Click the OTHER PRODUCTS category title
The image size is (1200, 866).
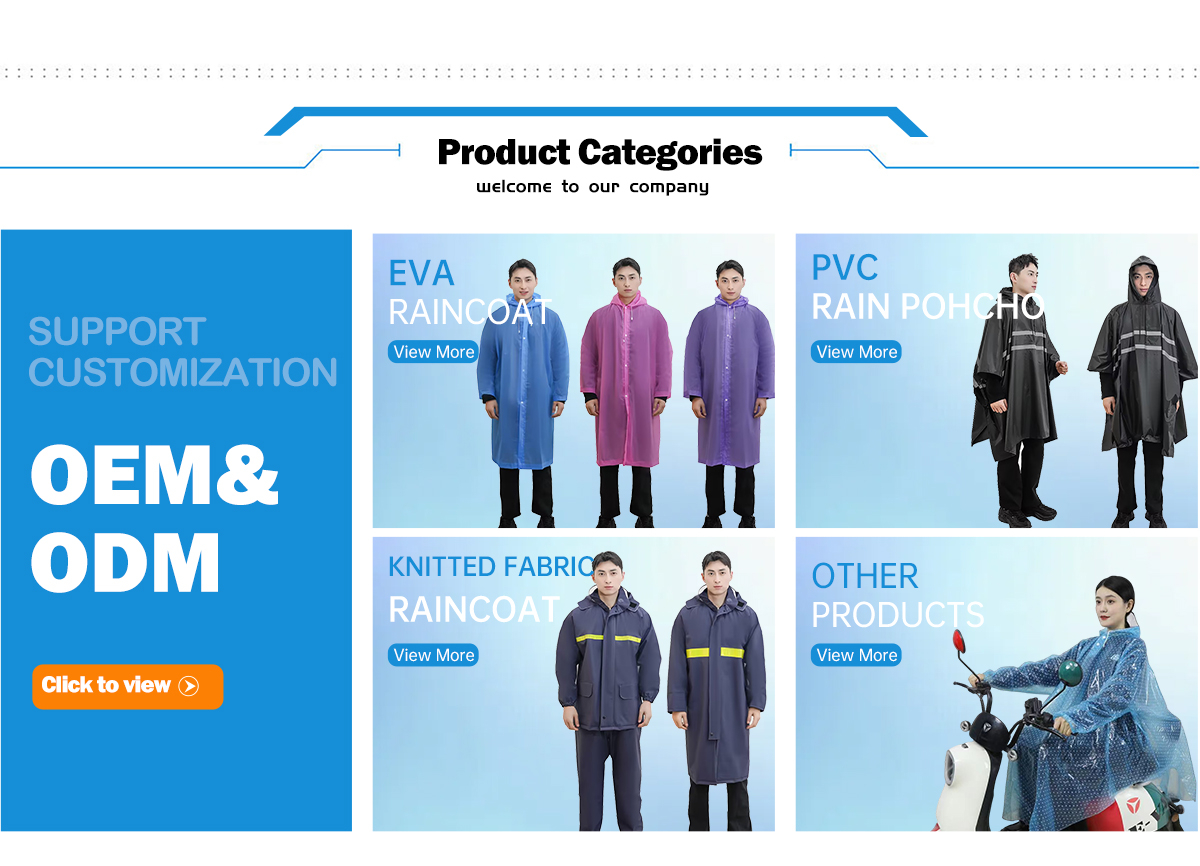point(897,595)
